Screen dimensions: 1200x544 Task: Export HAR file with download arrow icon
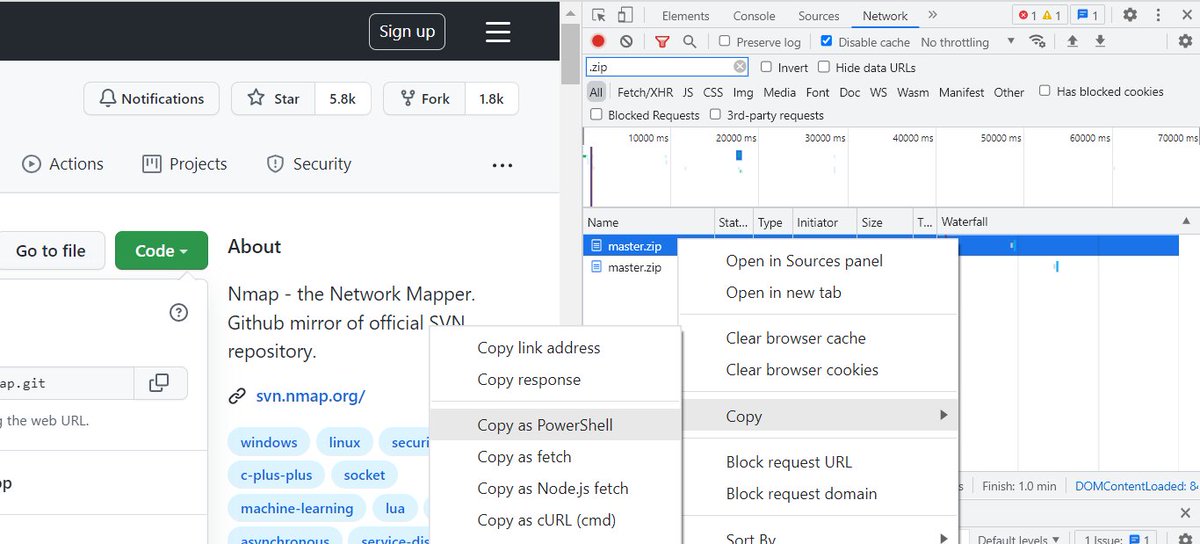point(1100,41)
